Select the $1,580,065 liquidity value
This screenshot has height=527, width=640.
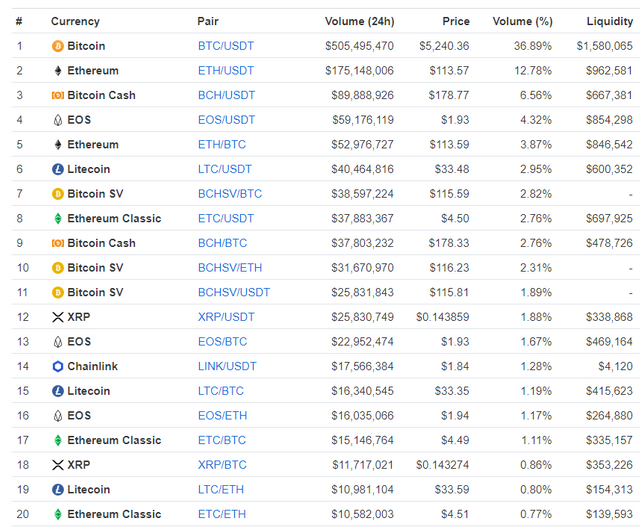point(604,46)
